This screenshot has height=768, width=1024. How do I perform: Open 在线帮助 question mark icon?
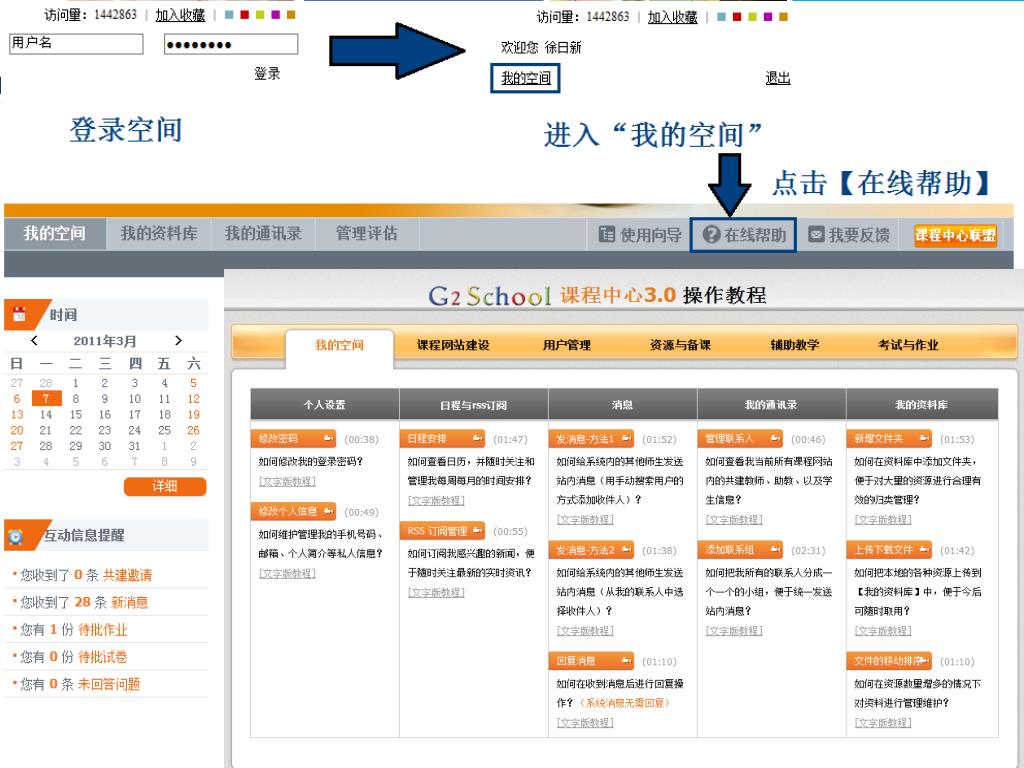712,235
